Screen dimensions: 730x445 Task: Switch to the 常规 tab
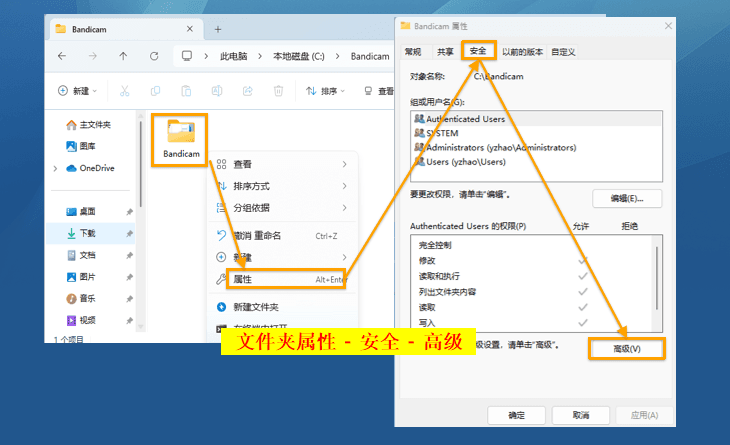[x=413, y=52]
